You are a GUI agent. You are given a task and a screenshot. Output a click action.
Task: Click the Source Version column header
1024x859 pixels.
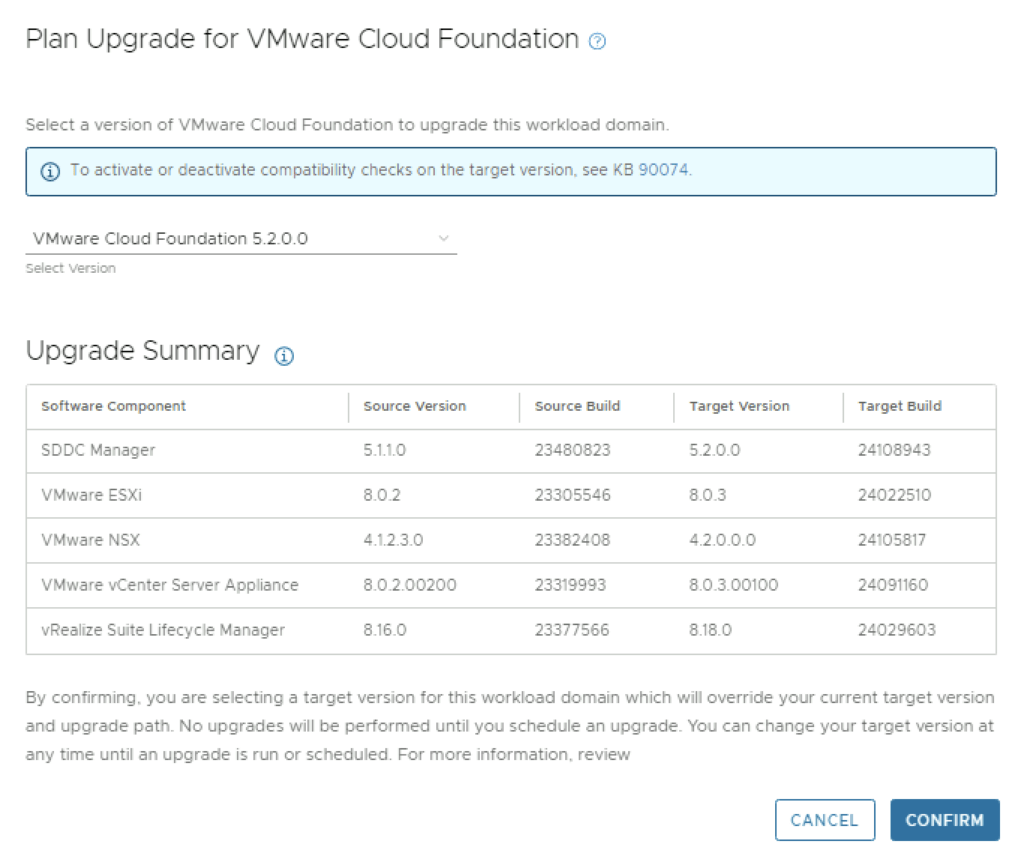click(x=414, y=406)
